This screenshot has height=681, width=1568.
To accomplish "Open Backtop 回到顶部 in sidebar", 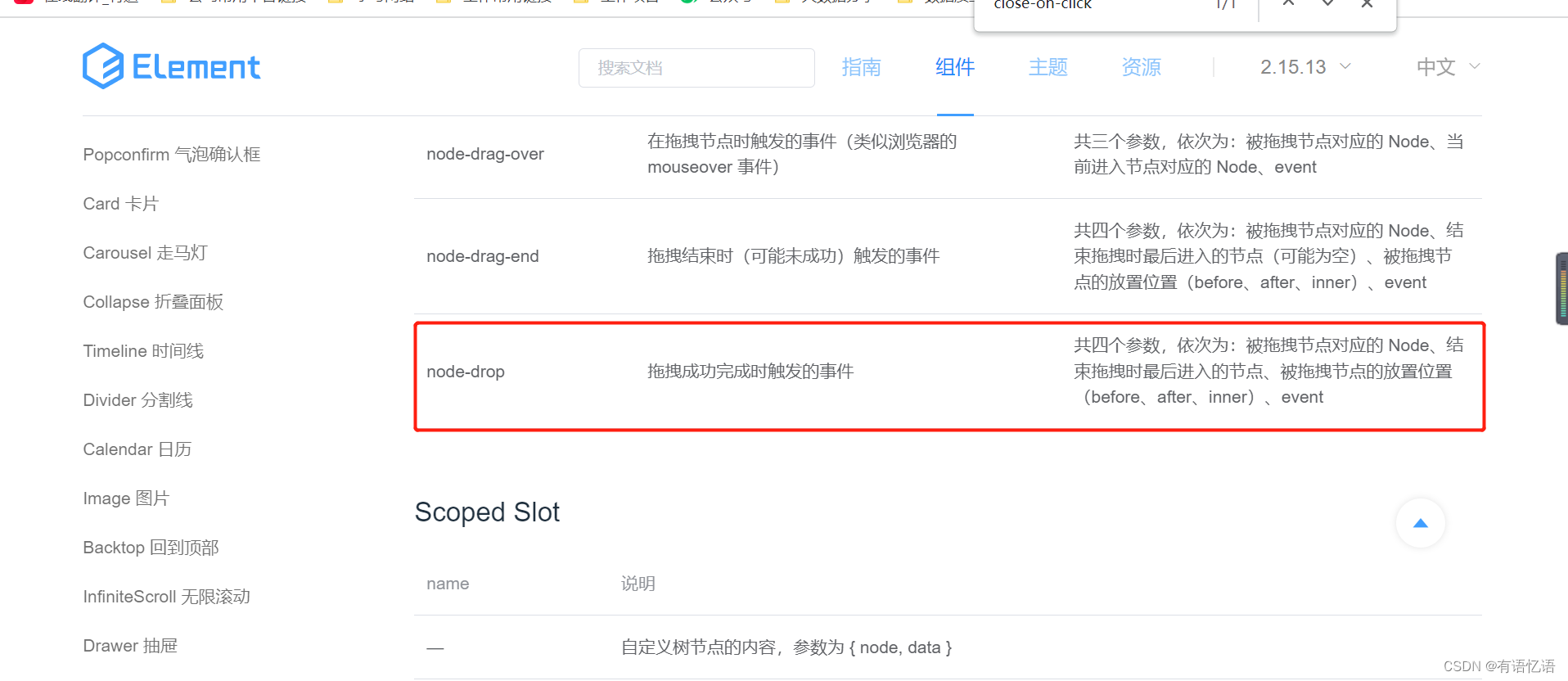I will pyautogui.click(x=151, y=548).
